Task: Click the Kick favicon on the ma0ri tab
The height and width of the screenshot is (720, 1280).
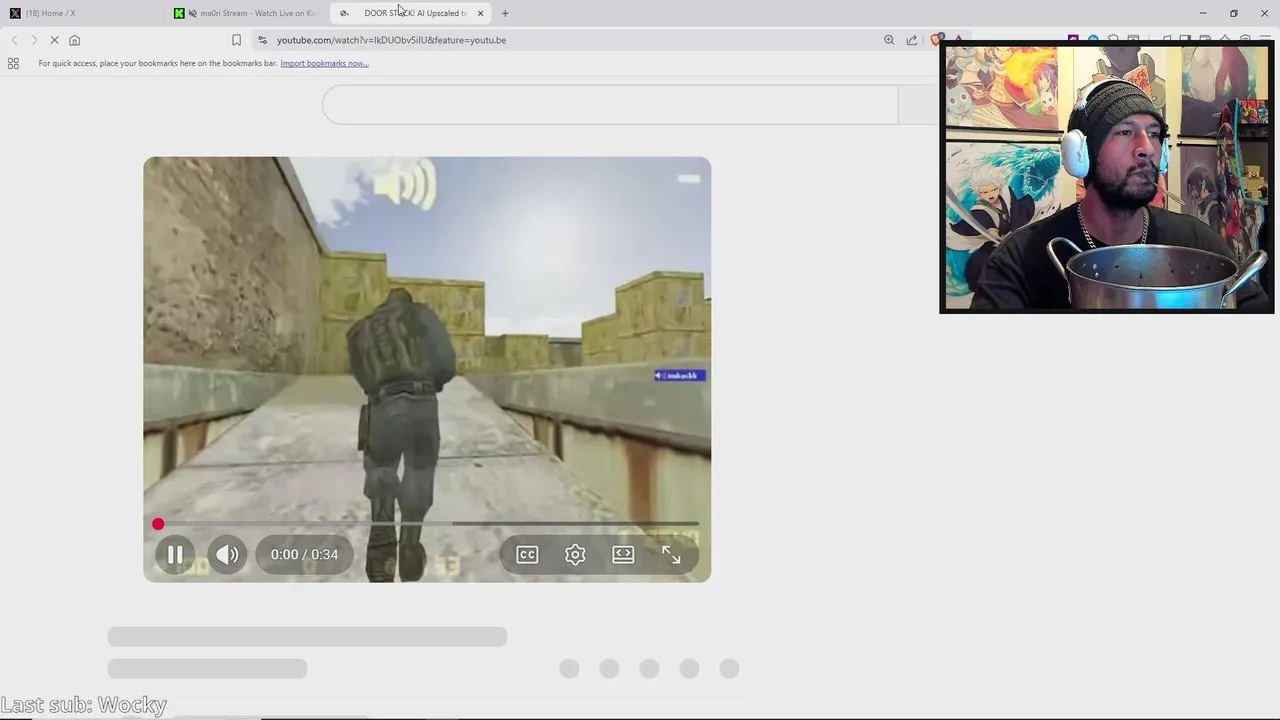Action: 179,13
